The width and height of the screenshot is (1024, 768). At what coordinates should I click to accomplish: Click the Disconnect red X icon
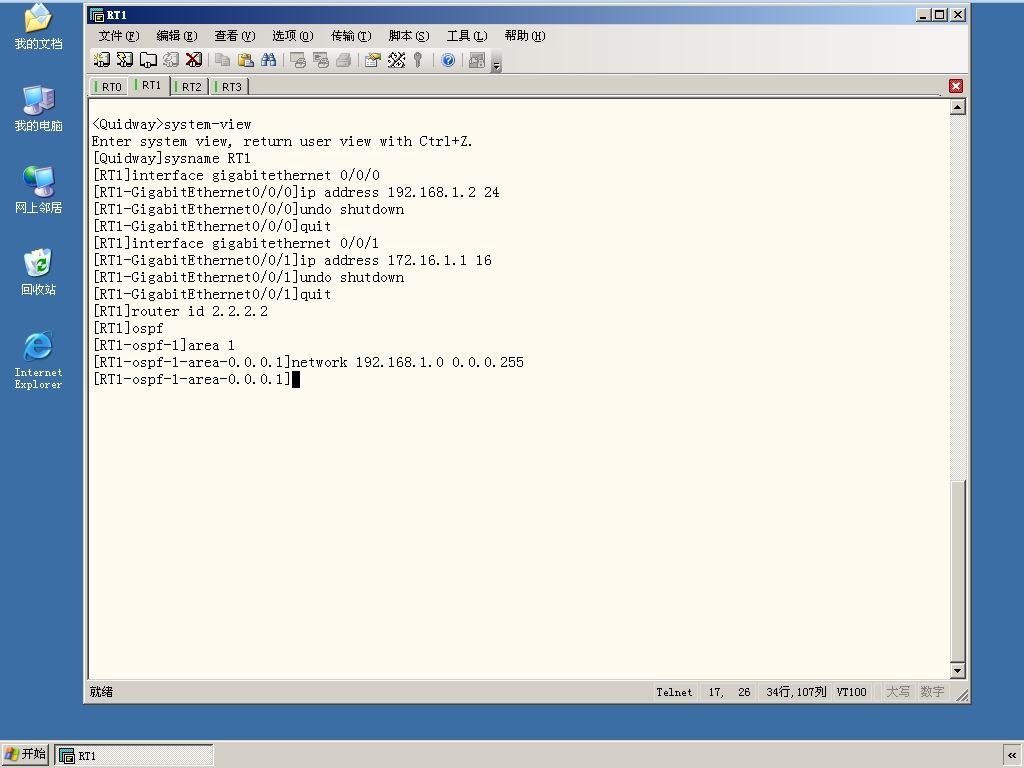click(x=194, y=60)
